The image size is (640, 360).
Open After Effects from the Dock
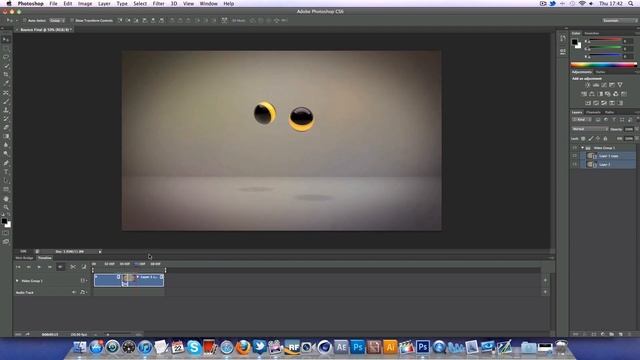(341, 347)
